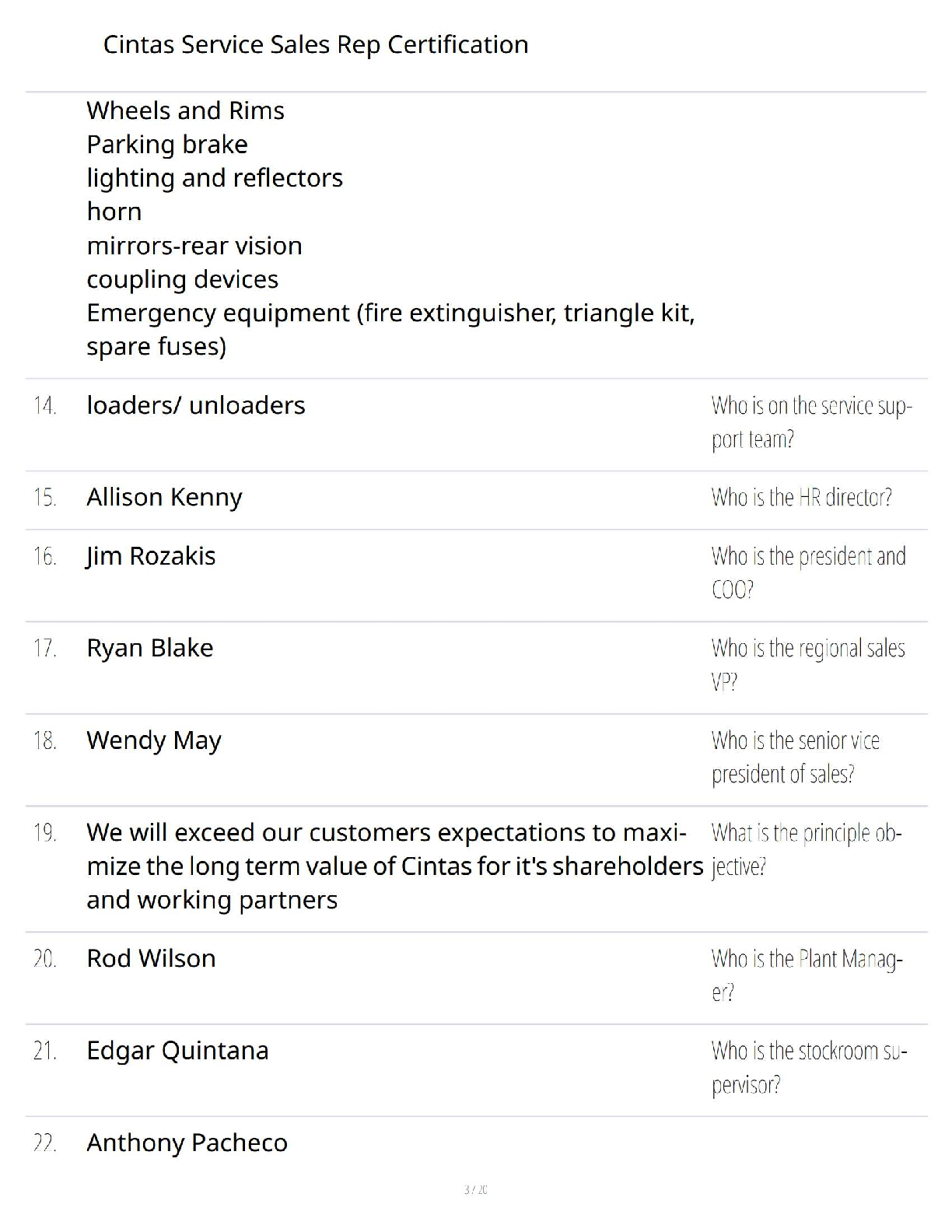This screenshot has width=952, height=1232.
Task: Click the name Ryan Blake
Action: [x=150, y=649]
